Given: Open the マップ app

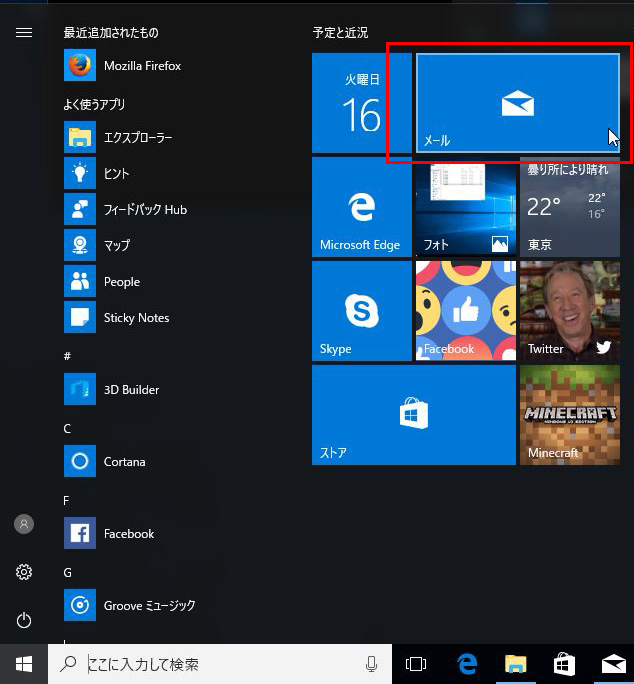Looking at the screenshot, I should click(97, 245).
